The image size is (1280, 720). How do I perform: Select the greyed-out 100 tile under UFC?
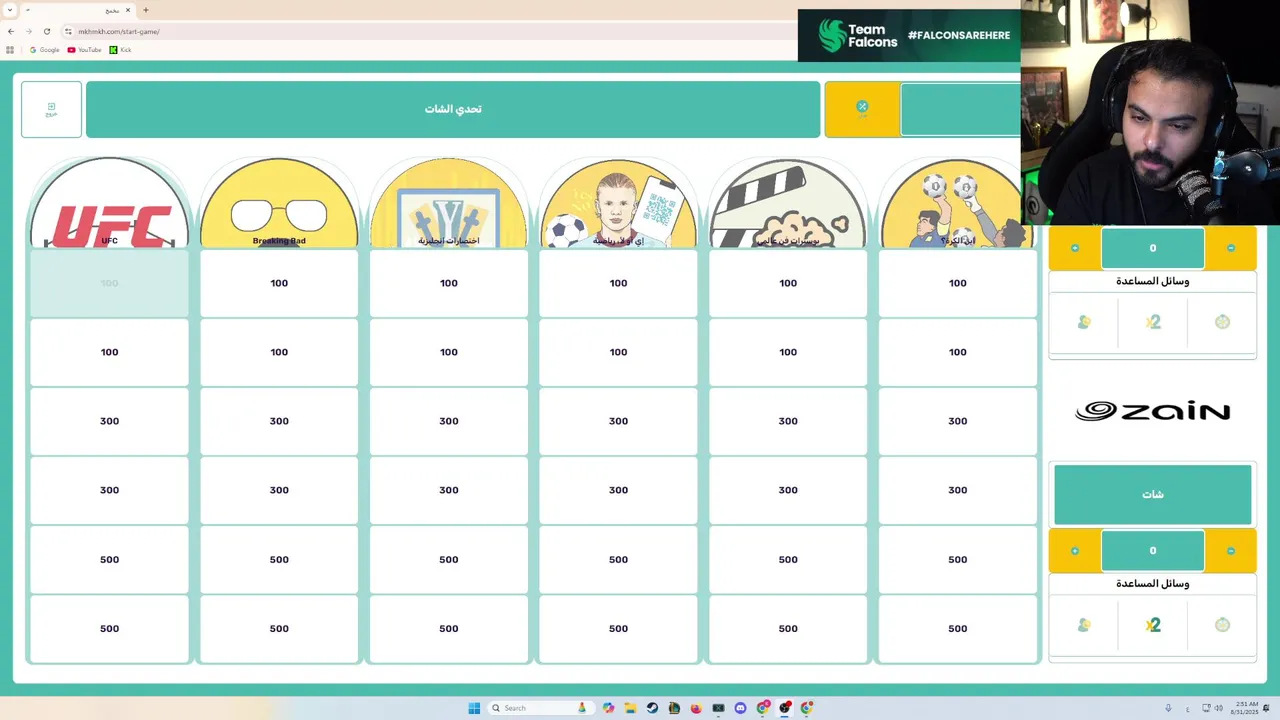[x=109, y=283]
